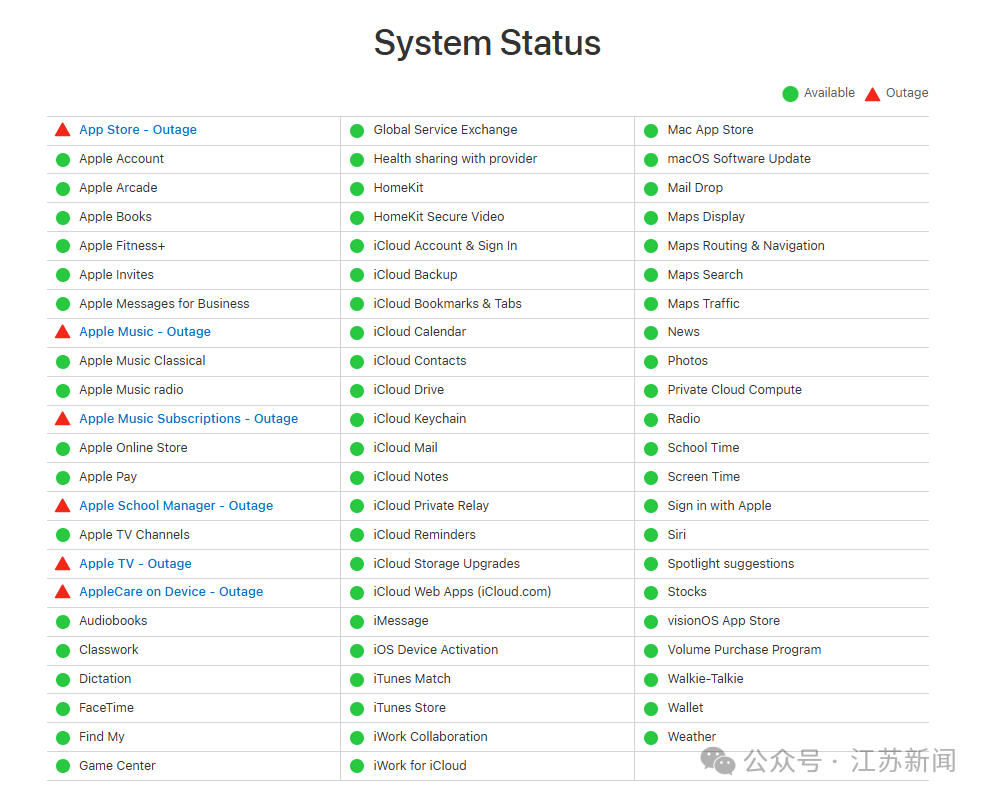Click the Dictation entry
The width and height of the screenshot is (987, 799).
point(105,679)
